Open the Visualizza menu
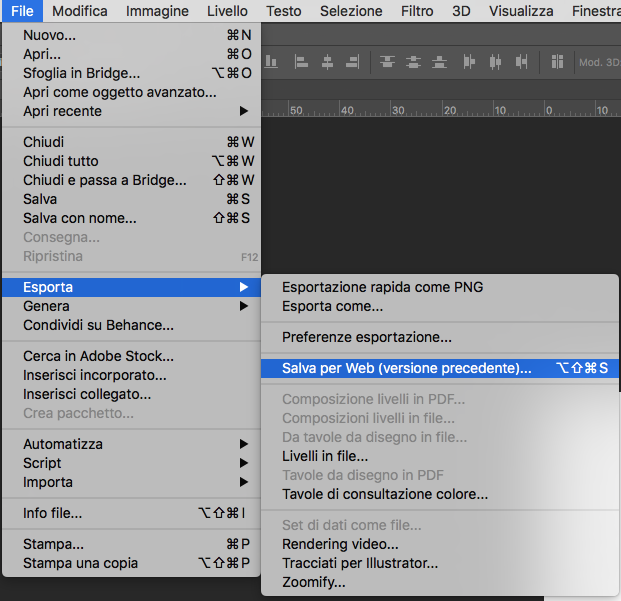 [x=521, y=11]
